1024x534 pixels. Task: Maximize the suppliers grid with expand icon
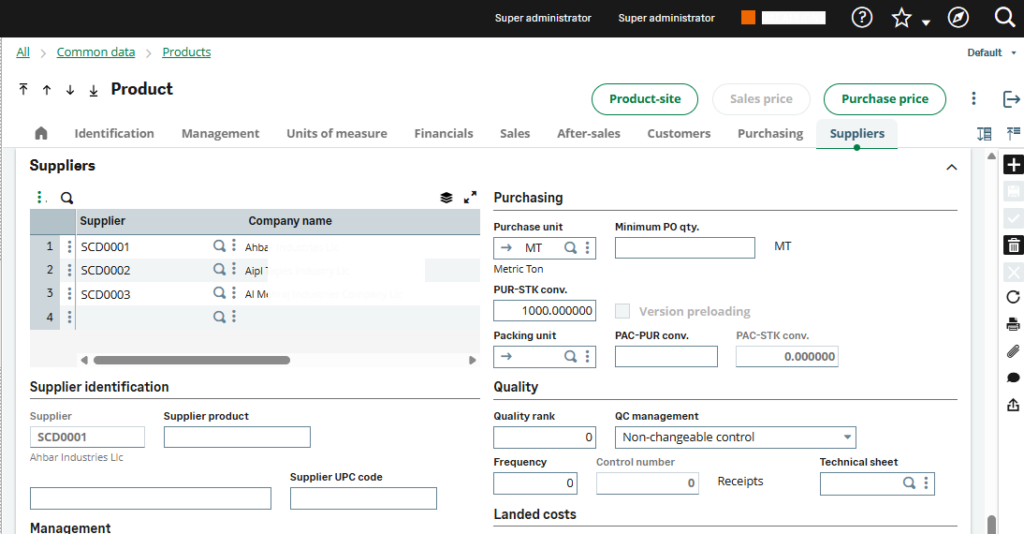470,198
